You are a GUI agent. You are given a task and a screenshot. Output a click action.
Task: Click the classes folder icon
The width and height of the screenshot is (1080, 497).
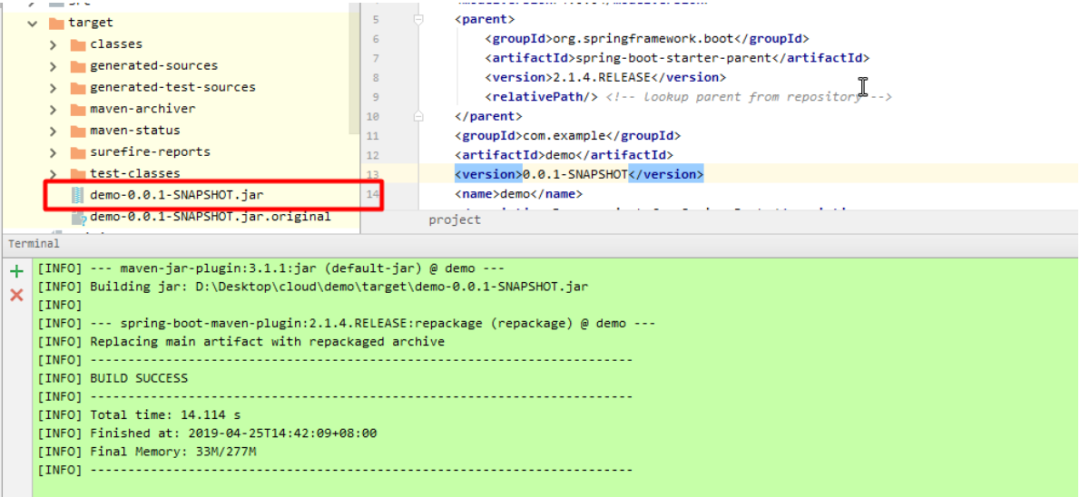78,45
